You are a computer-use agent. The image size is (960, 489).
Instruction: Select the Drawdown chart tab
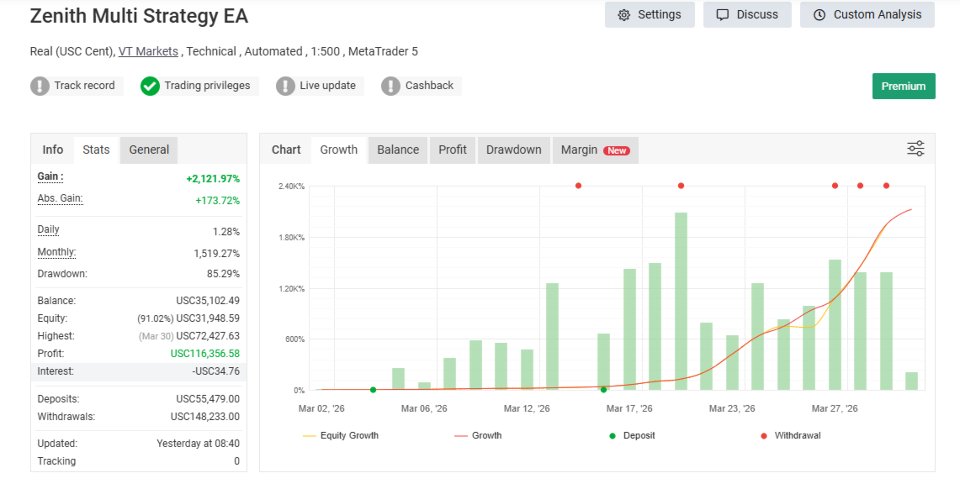pos(513,150)
